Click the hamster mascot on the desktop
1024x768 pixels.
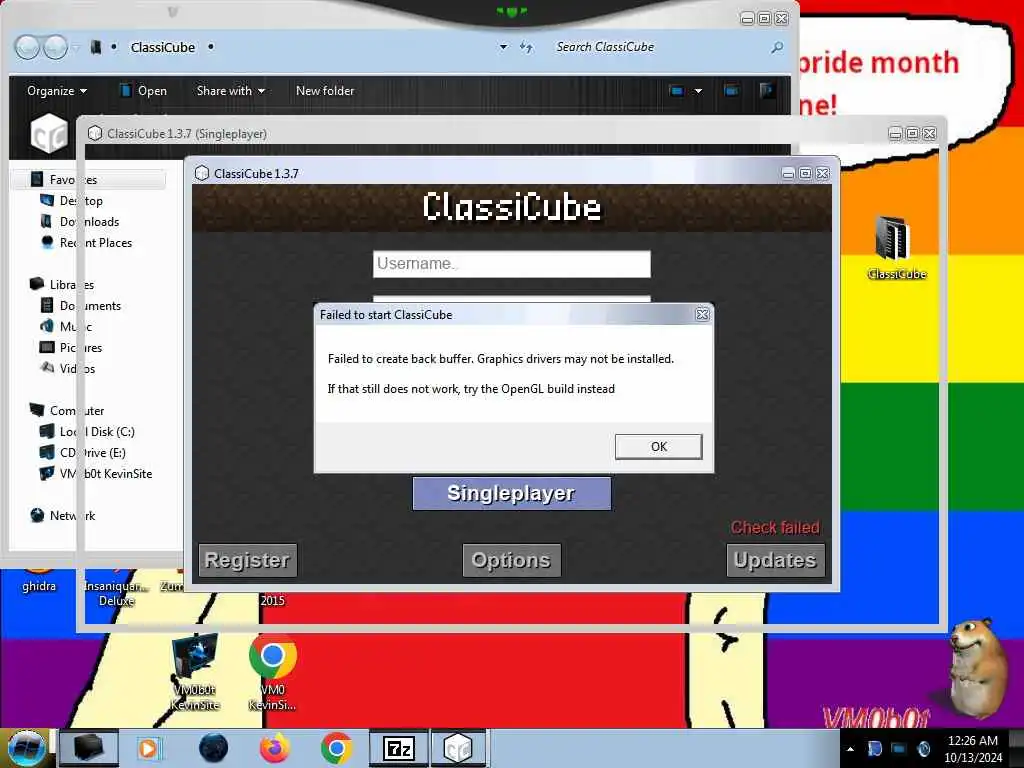tap(978, 667)
